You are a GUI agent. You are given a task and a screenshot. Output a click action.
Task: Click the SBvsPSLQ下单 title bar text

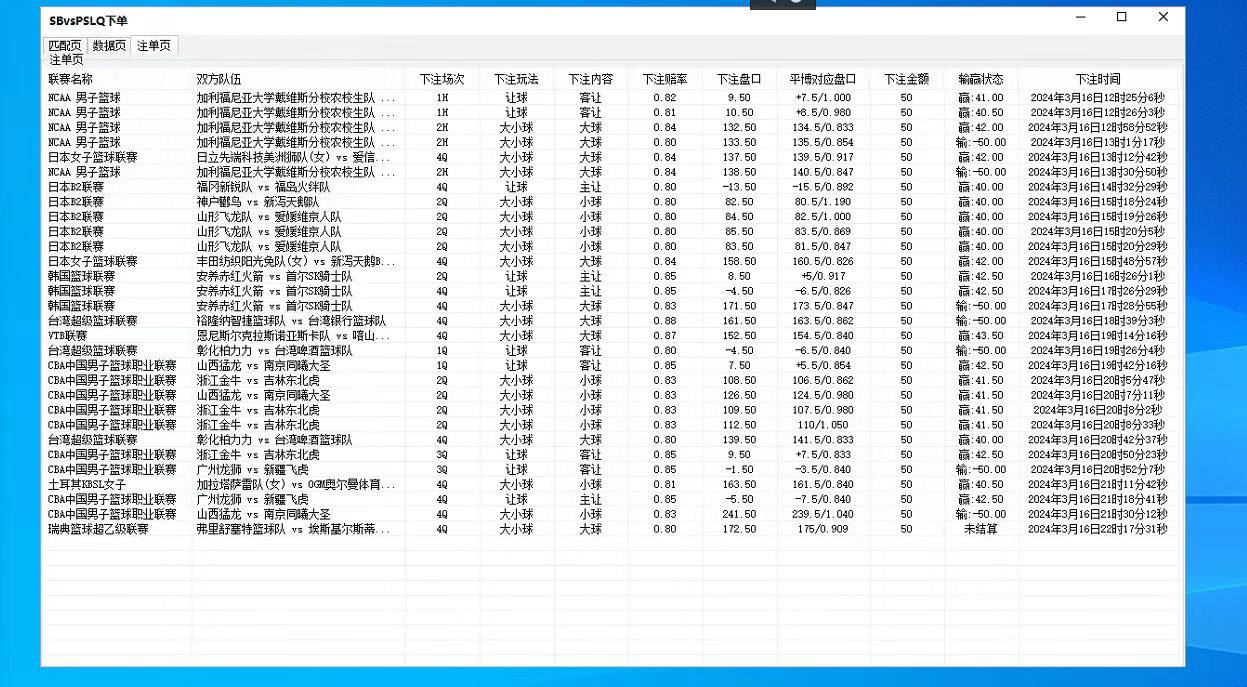coord(87,17)
